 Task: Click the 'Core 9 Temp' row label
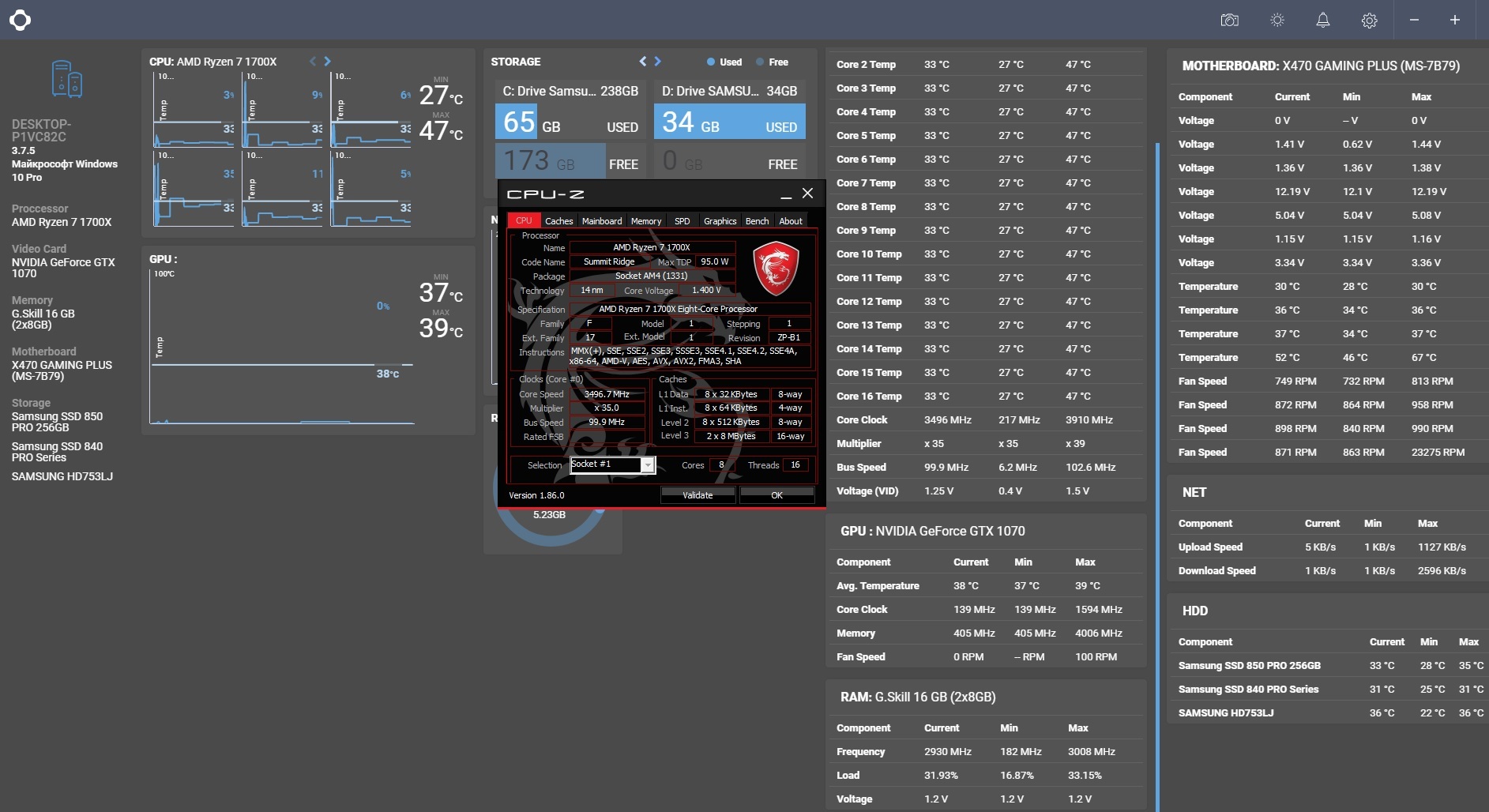pos(866,231)
